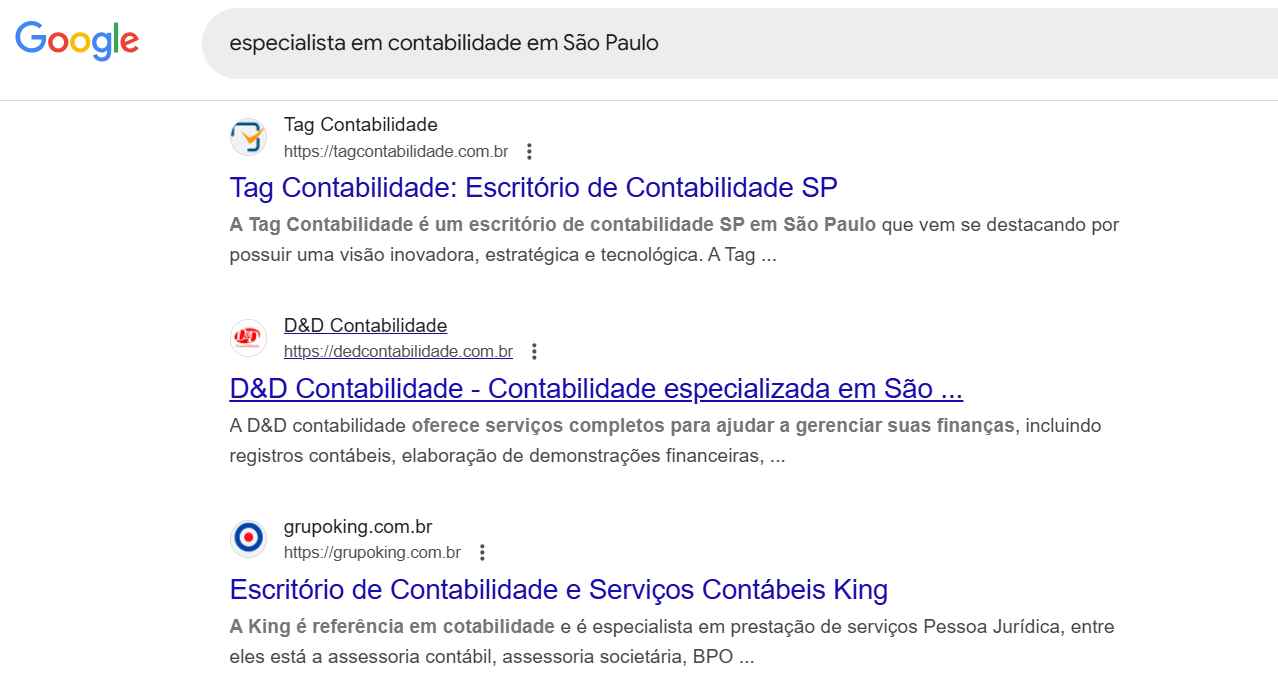
Task: Click the grupoking.com.br target-style favicon
Action: [x=248, y=538]
